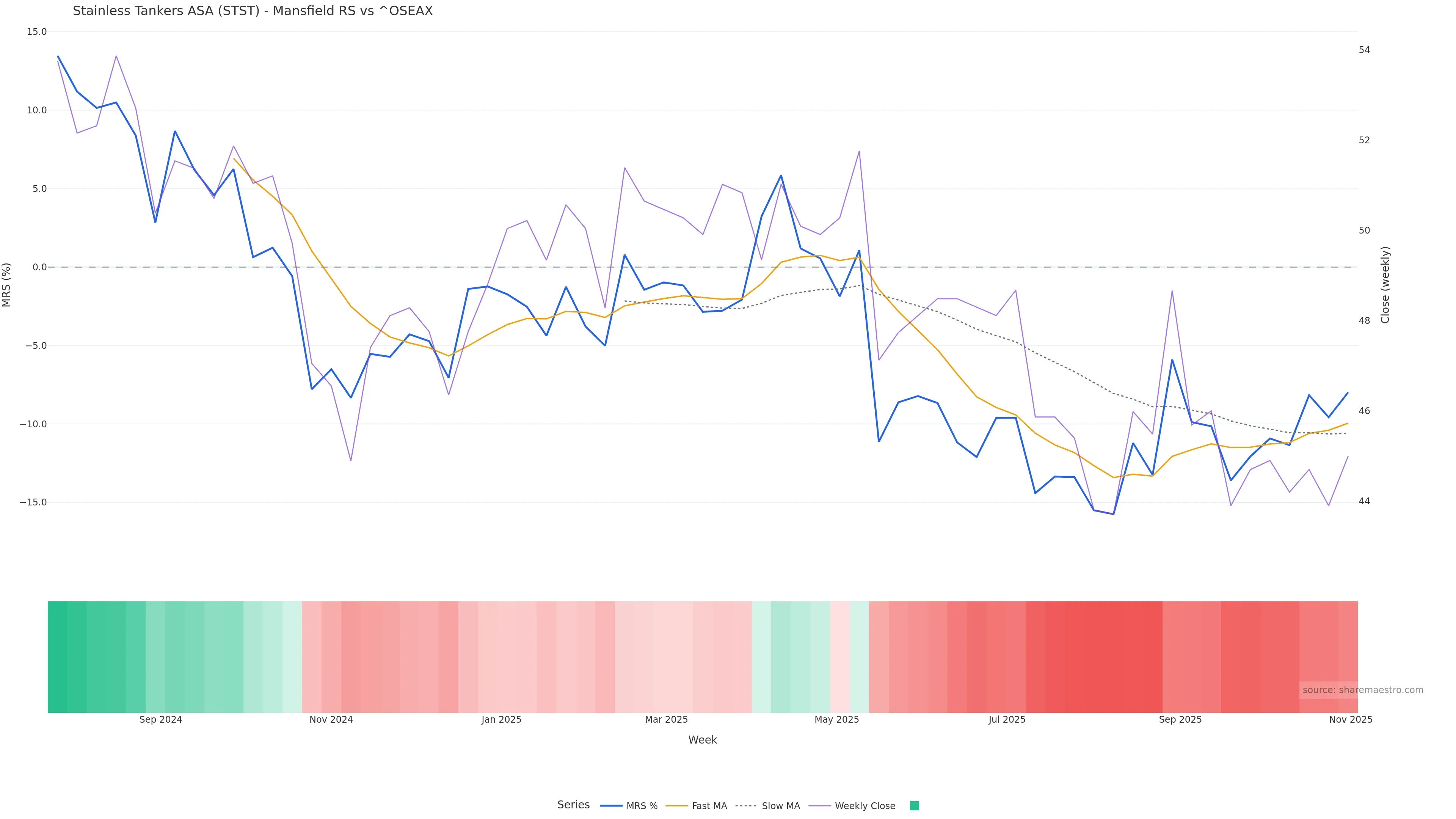Click the Nov 2024 x-axis label
This screenshot has height=819, width=1456.
coord(331,720)
